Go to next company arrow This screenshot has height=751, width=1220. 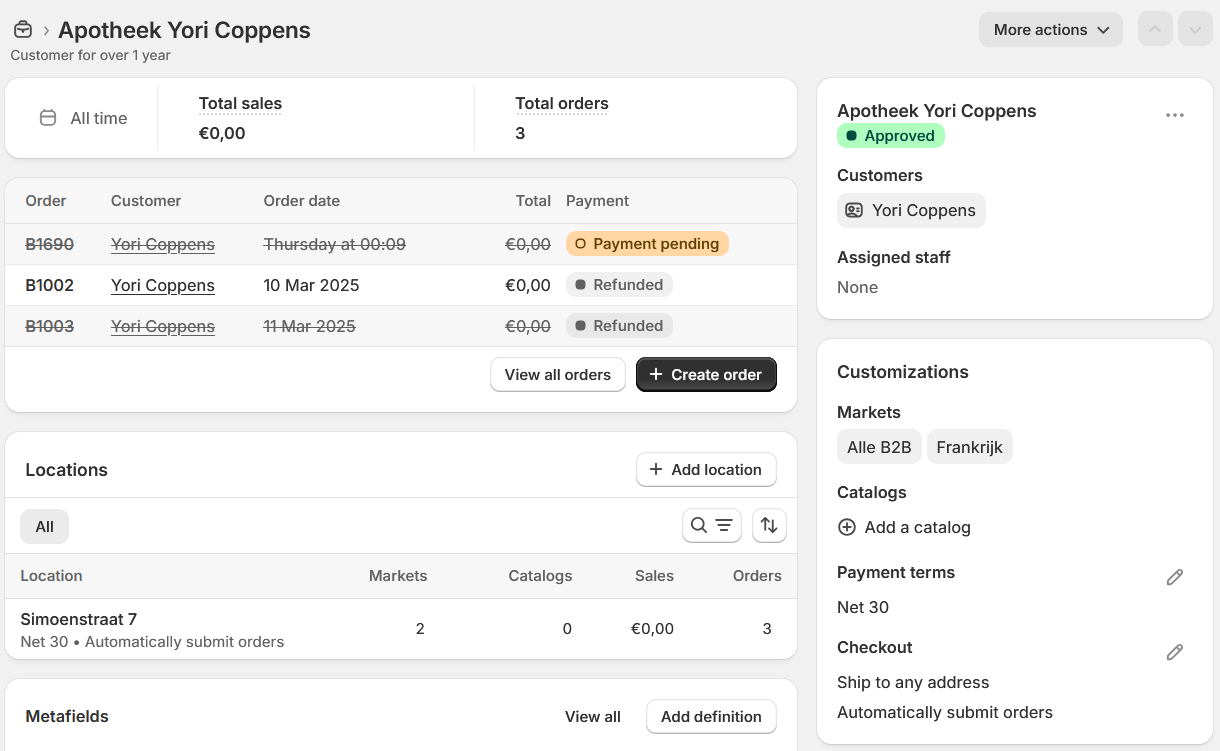pos(1195,29)
